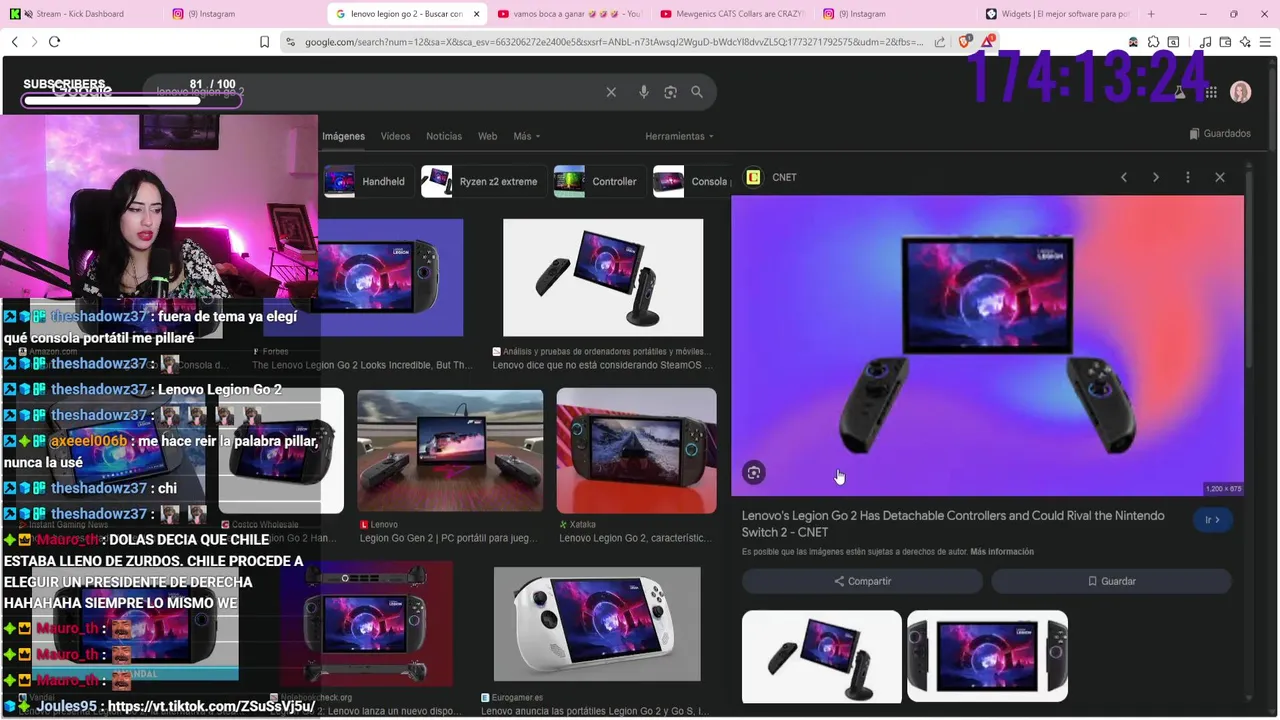Screen dimensions: 1280x720
Task: Open the Lenovo's Legion Go 2 CNET title link
Action: (953, 524)
